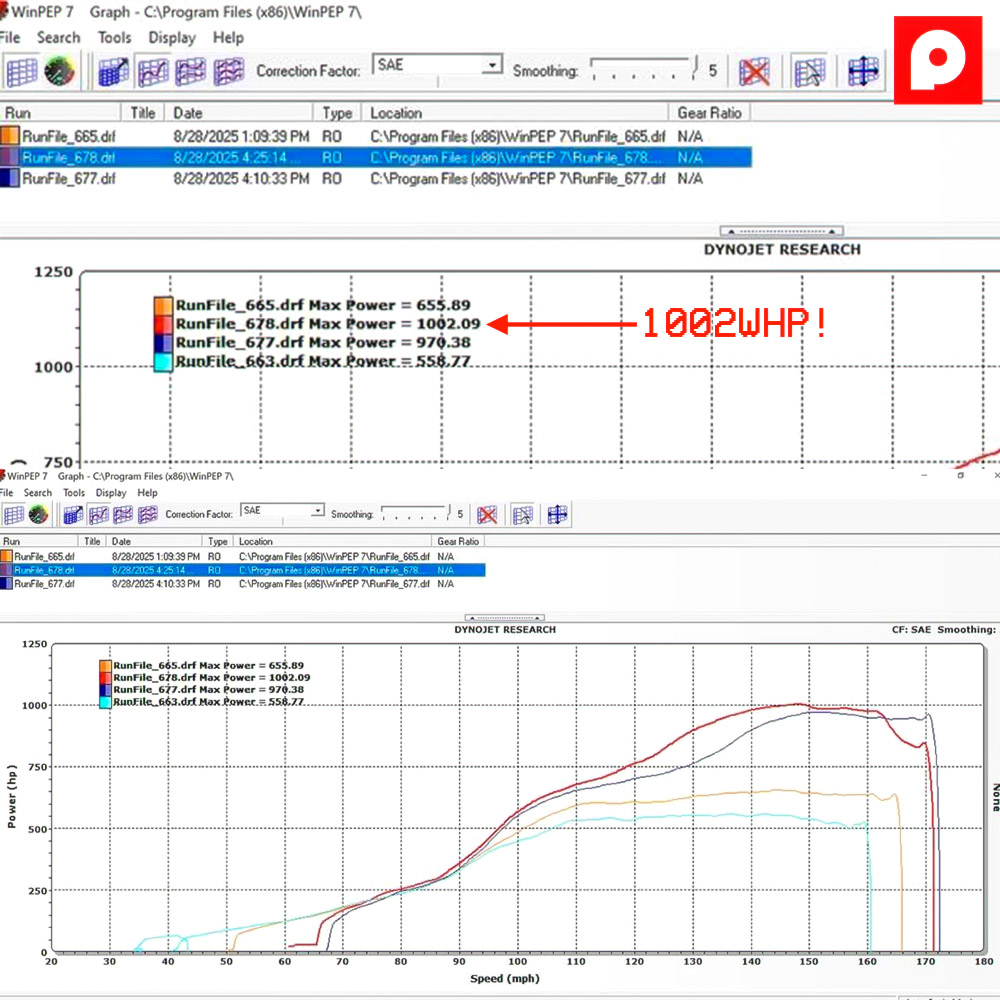Screen dimensions: 1000x1000
Task: Click the first grid icon in smaller toolbar
Action: coord(13,515)
